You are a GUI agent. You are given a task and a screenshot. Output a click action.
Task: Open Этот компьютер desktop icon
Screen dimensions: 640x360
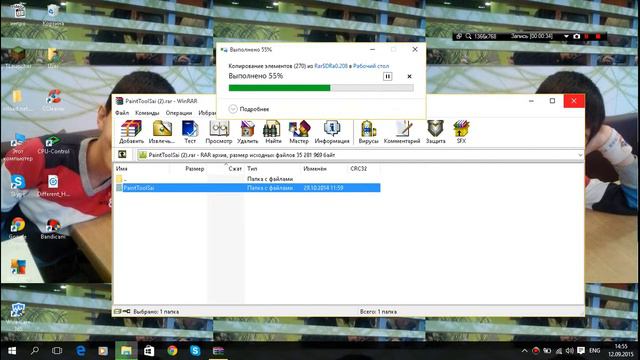18,147
